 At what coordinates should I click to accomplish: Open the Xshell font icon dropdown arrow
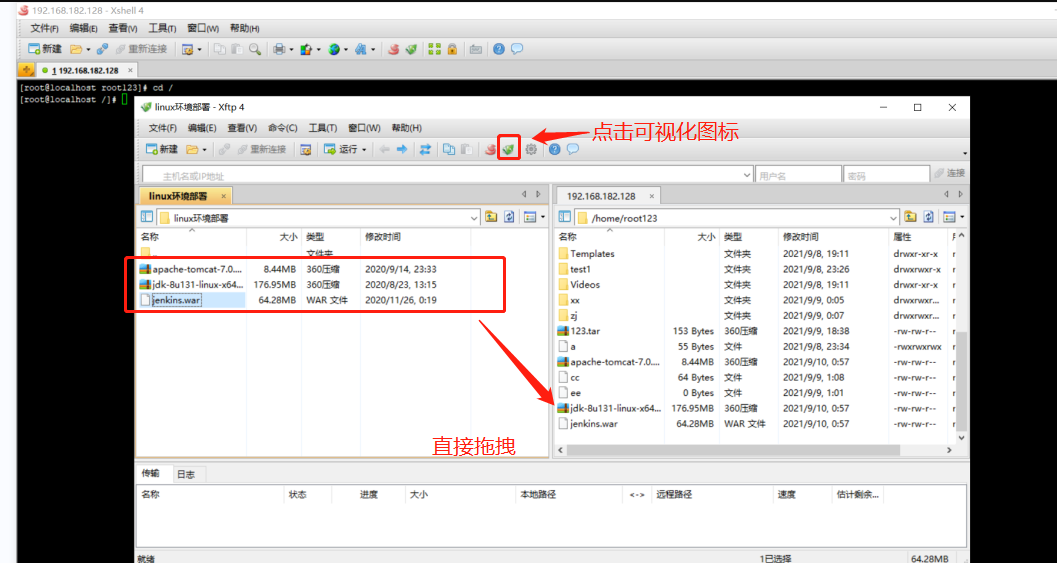coord(373,50)
